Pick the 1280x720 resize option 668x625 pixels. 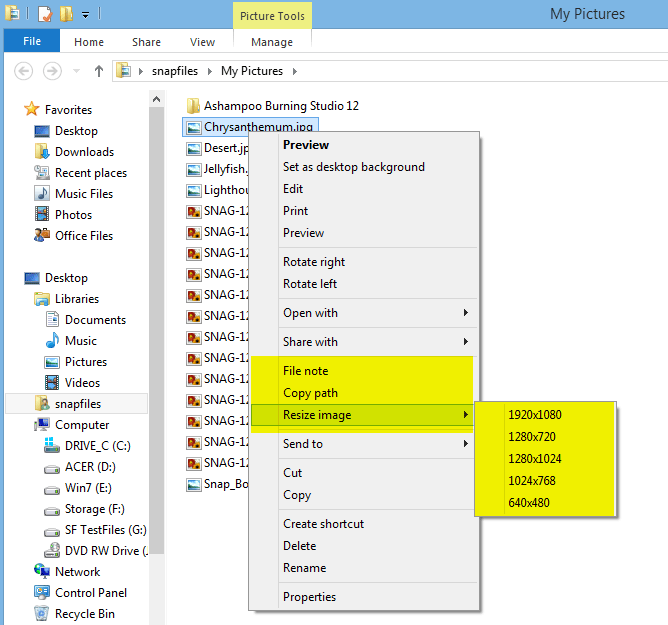(532, 437)
